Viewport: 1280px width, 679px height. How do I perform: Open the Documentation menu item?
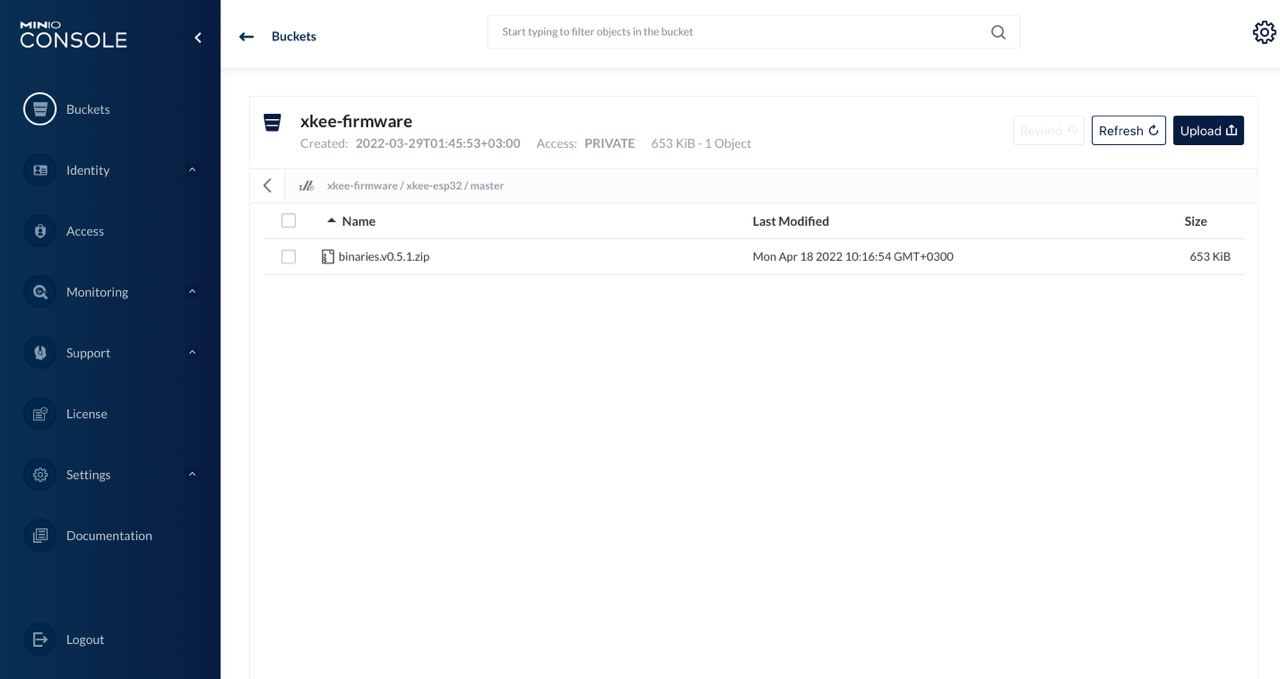[110, 536]
